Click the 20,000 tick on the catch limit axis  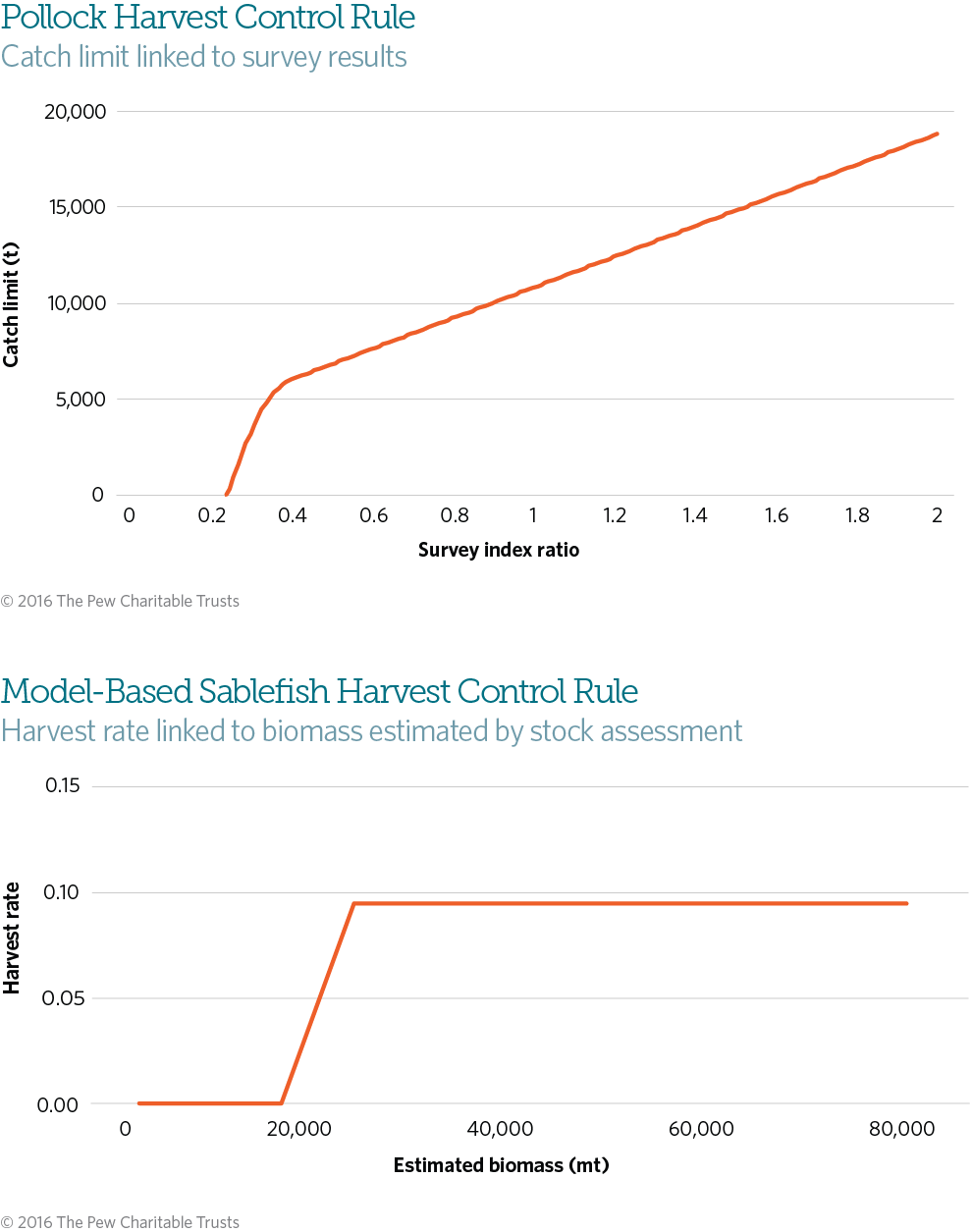[x=76, y=112]
